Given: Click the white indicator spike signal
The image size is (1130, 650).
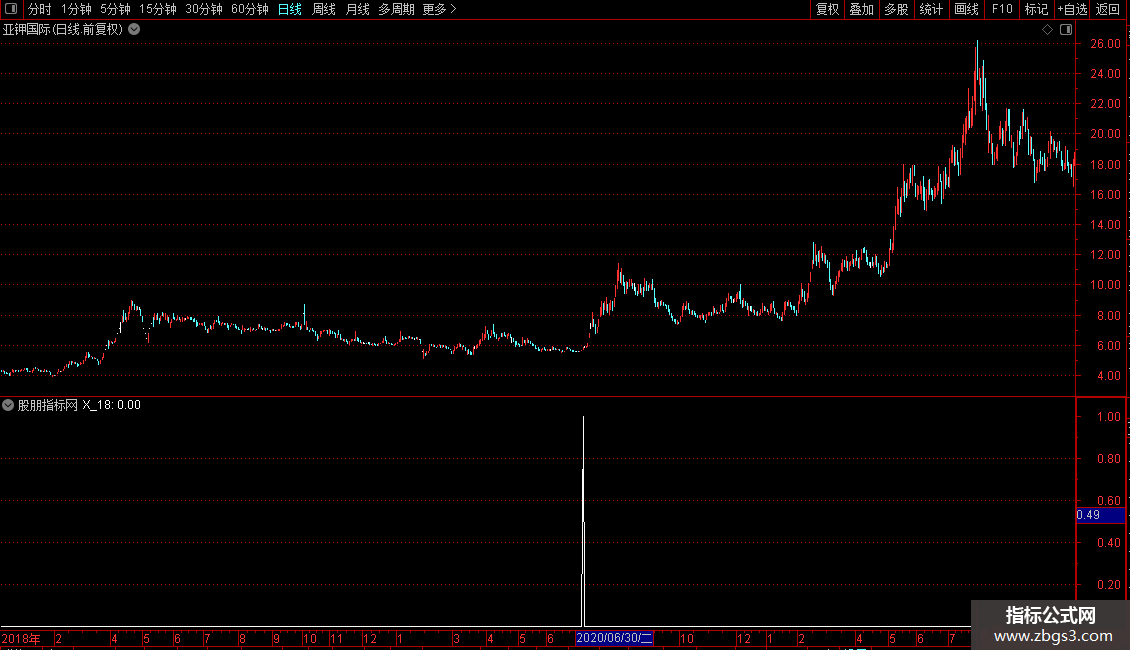Looking at the screenshot, I should pos(583,521).
